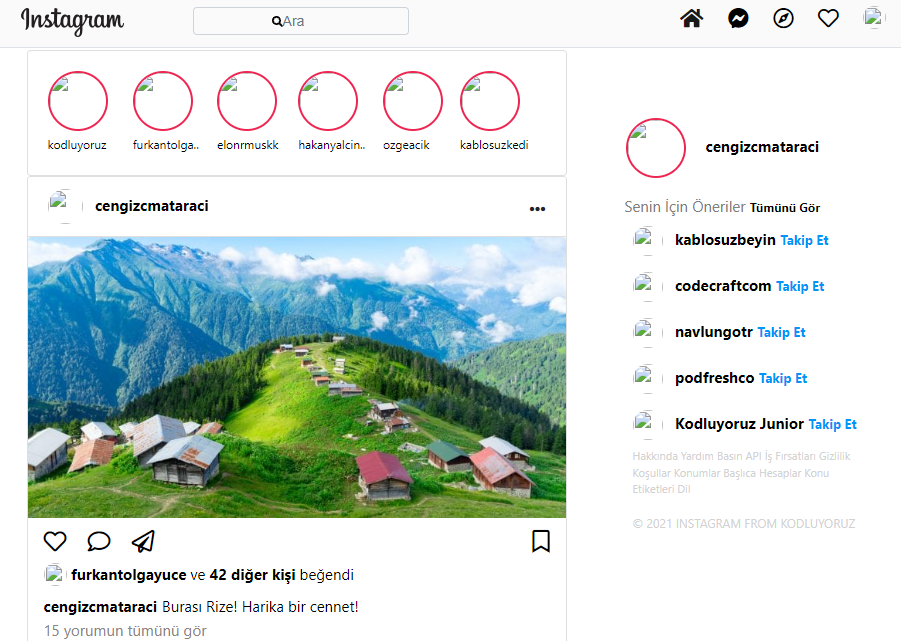Image resolution: width=901 pixels, height=641 pixels.
Task: Expand all suggestions with Tümünü Gör
Action: pos(783,207)
